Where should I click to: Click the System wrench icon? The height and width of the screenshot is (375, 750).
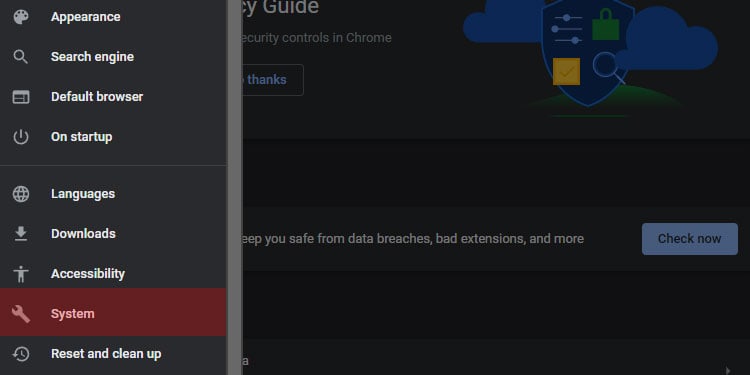[x=21, y=314]
